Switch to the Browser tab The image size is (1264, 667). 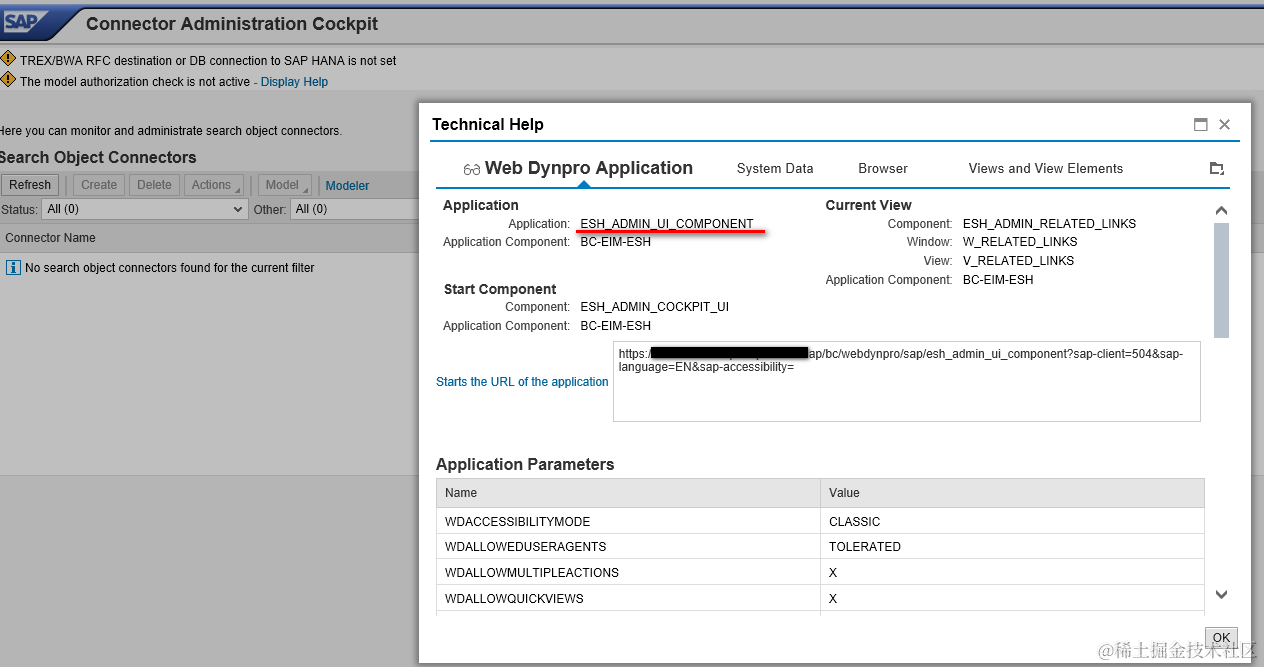coord(883,168)
